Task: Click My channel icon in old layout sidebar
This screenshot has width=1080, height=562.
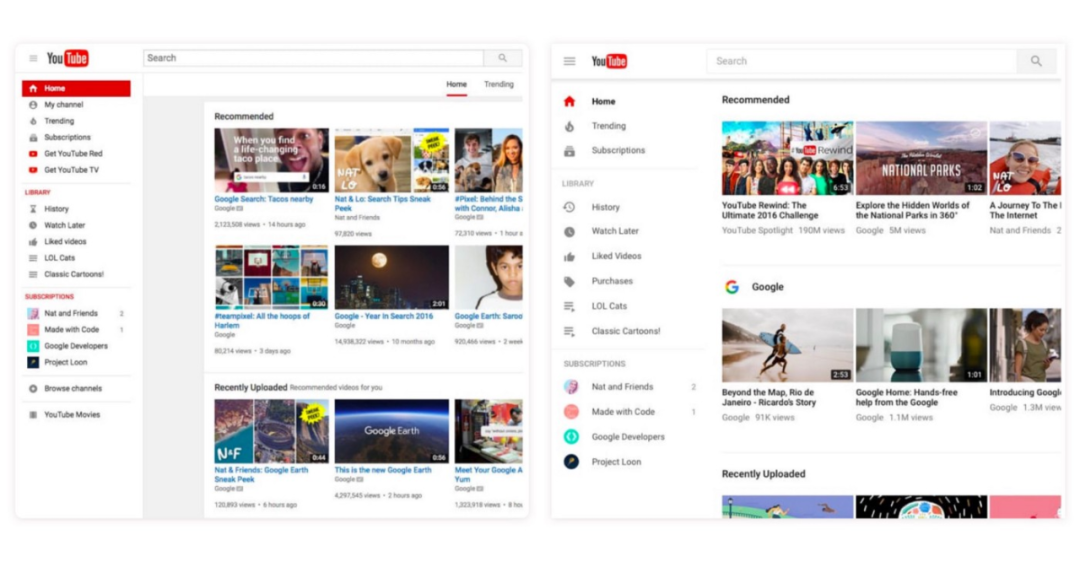Action: (x=33, y=105)
